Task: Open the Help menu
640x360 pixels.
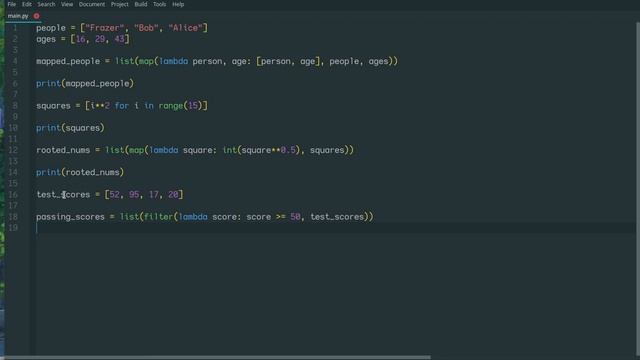Action: coord(178,4)
